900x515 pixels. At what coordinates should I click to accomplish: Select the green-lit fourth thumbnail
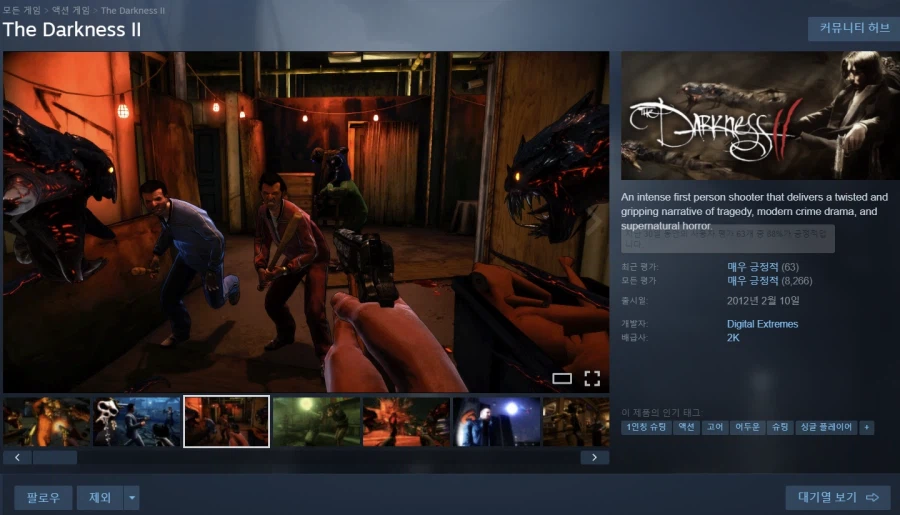click(x=316, y=421)
